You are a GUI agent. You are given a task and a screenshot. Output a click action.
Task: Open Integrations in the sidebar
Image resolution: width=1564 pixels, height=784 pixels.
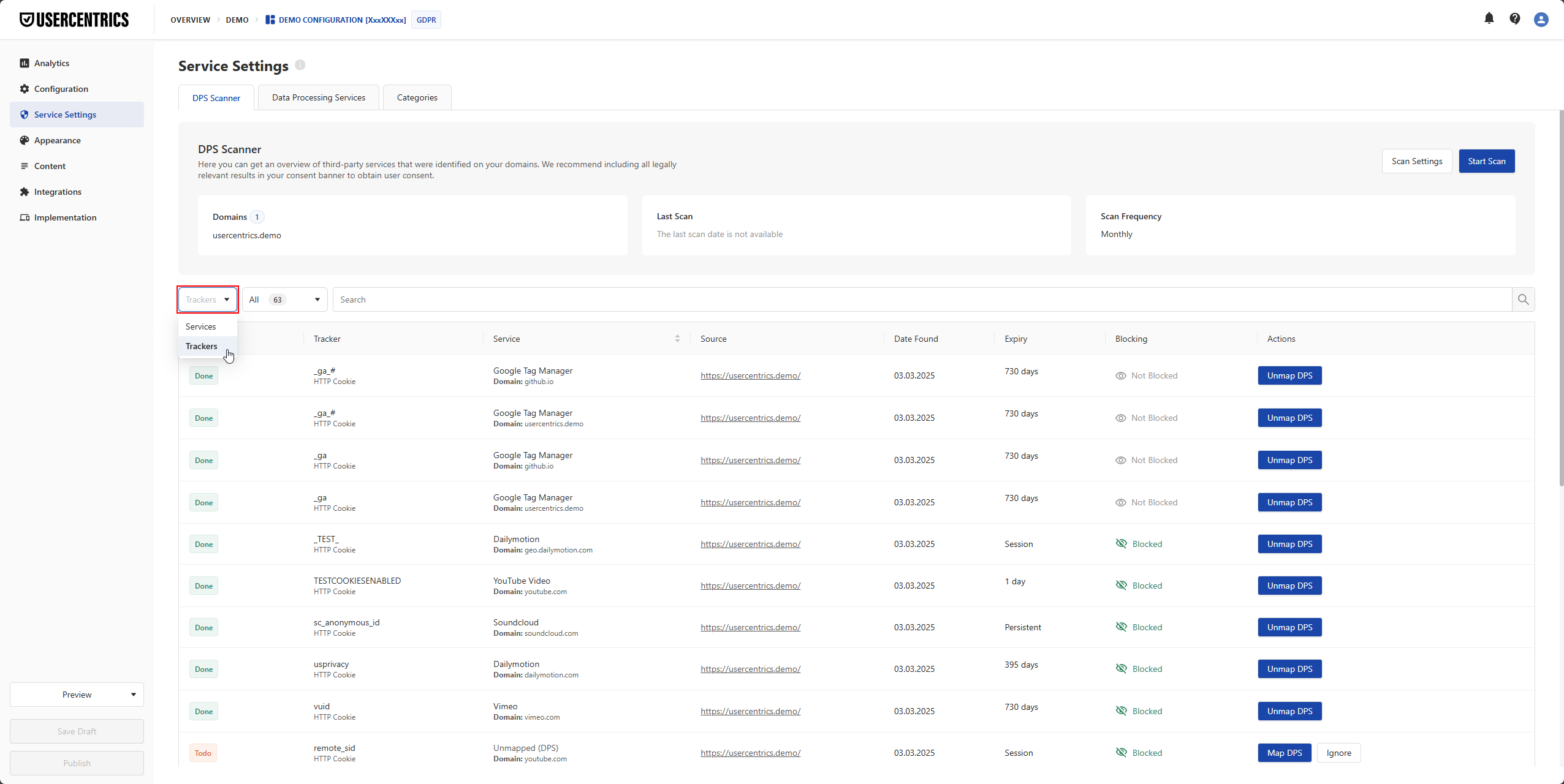[x=77, y=192]
